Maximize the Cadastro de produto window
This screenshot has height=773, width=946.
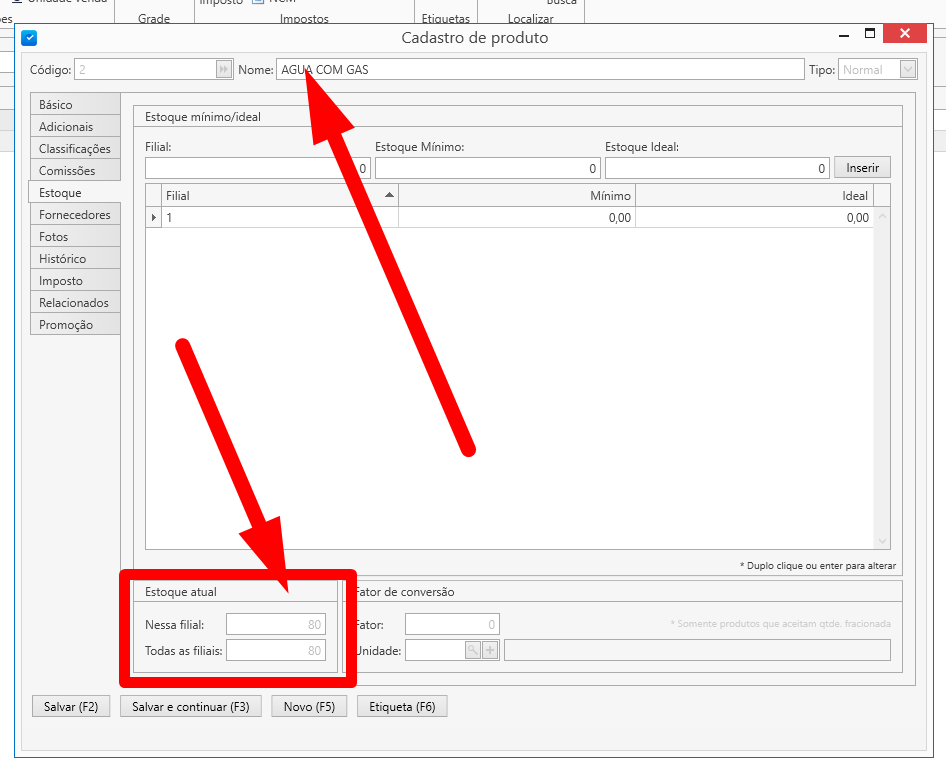pyautogui.click(x=869, y=34)
